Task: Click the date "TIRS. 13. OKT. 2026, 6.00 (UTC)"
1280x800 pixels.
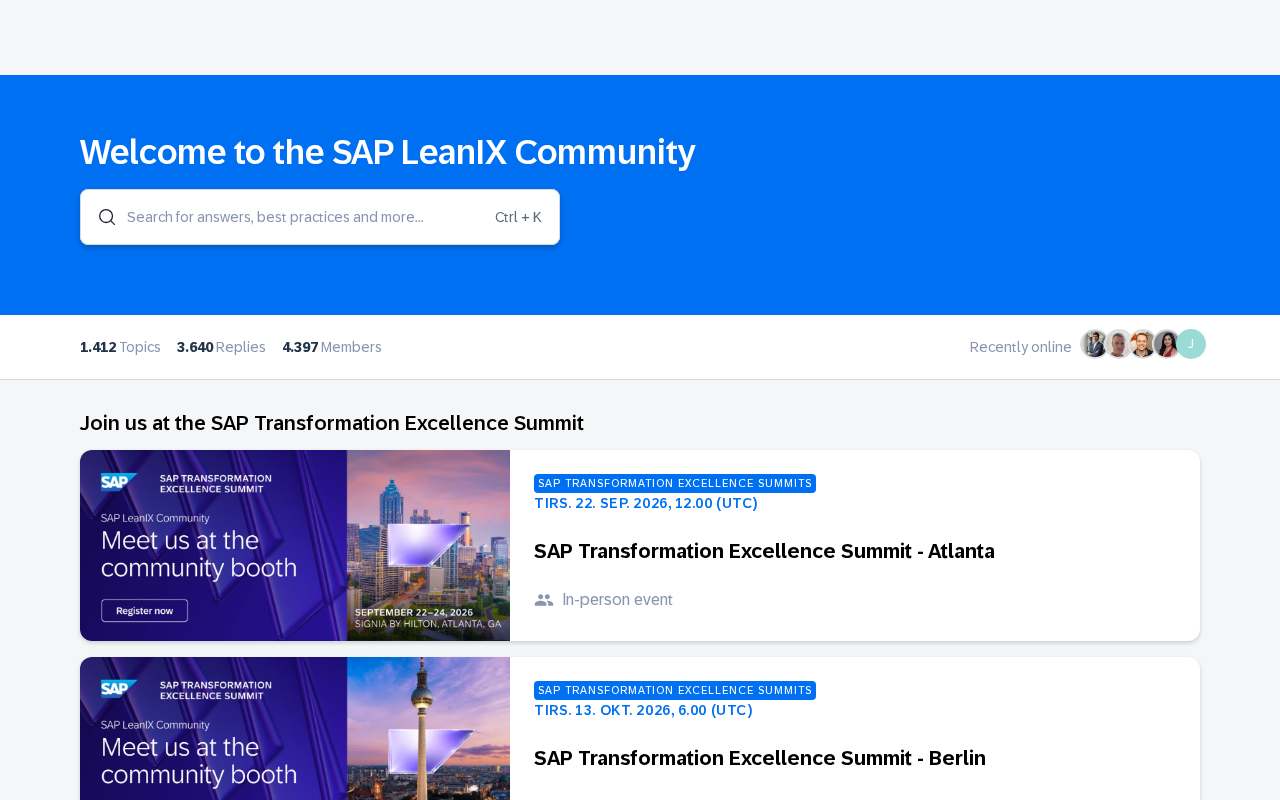Action: pos(643,710)
